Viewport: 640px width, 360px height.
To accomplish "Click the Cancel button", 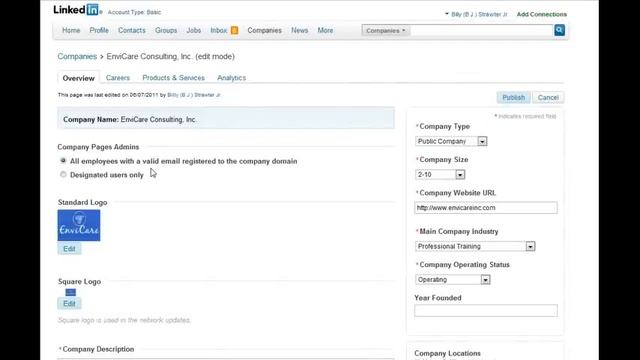I will click(548, 98).
